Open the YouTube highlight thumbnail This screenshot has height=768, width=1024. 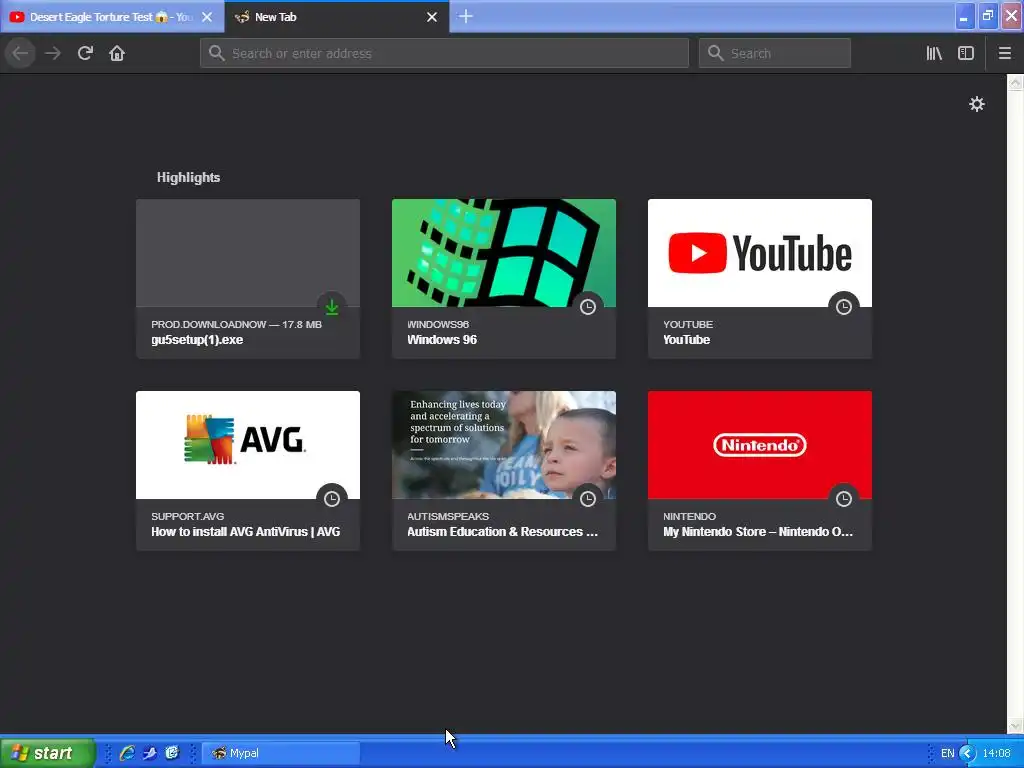click(x=760, y=253)
